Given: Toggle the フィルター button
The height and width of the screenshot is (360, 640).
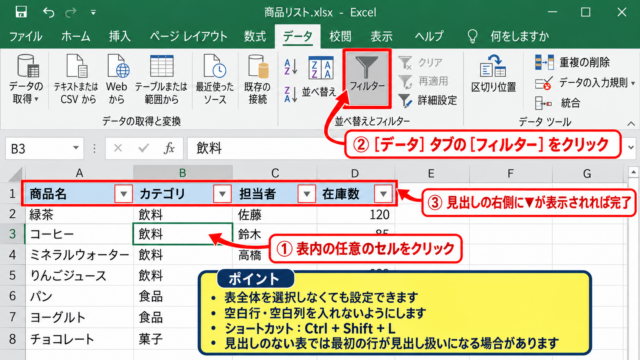Looking at the screenshot, I should pyautogui.click(x=367, y=78).
